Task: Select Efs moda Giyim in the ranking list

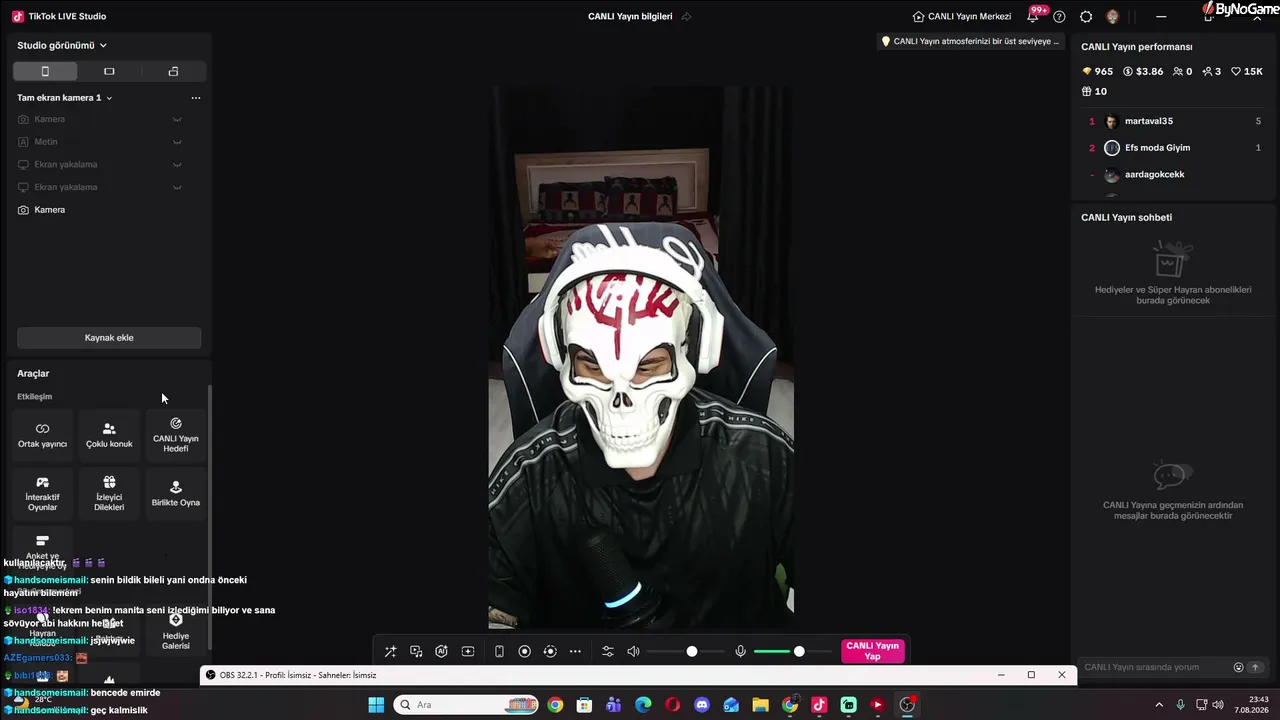Action: (x=1174, y=148)
